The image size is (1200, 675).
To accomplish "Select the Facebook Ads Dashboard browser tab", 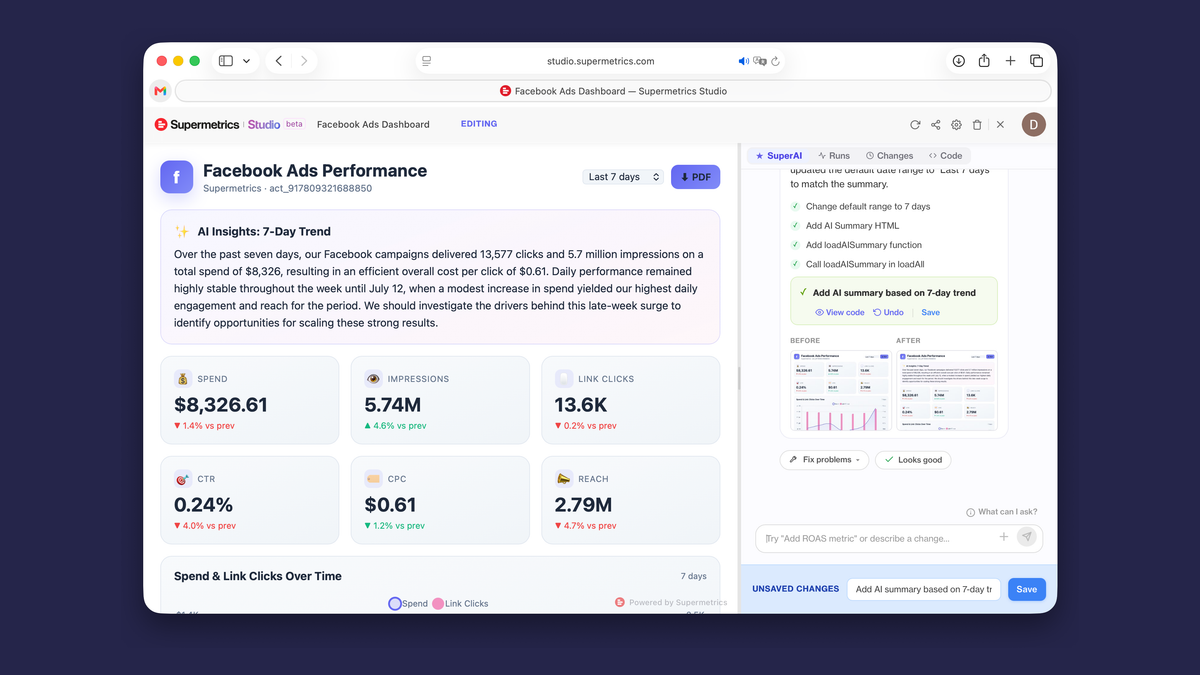I will 613,91.
